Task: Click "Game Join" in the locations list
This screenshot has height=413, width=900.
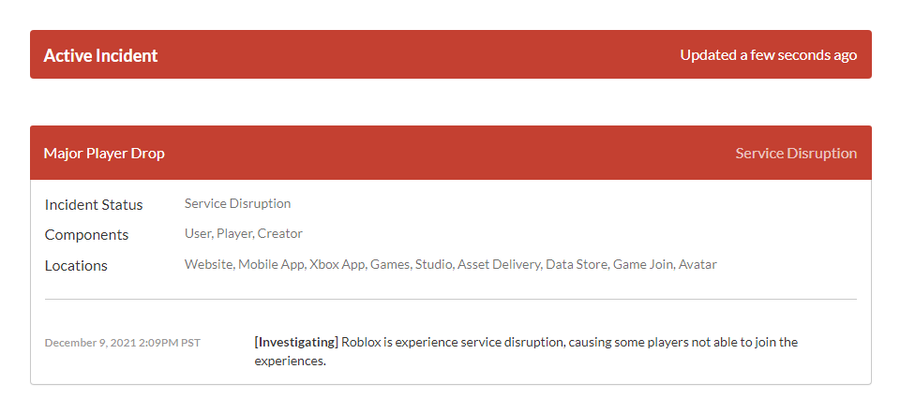Action: (643, 265)
